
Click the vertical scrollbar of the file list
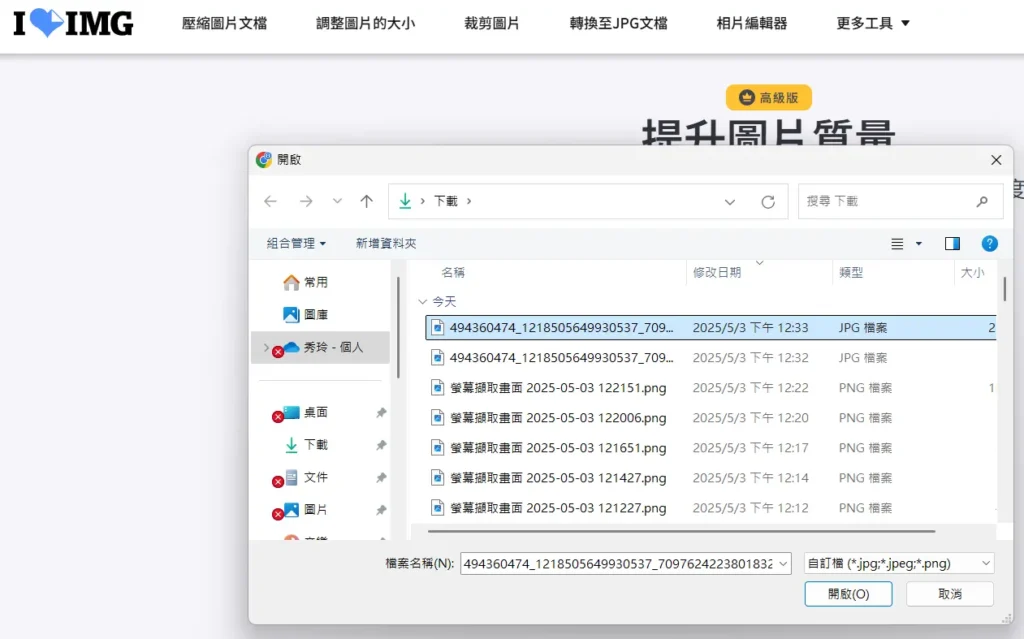pos(1004,289)
